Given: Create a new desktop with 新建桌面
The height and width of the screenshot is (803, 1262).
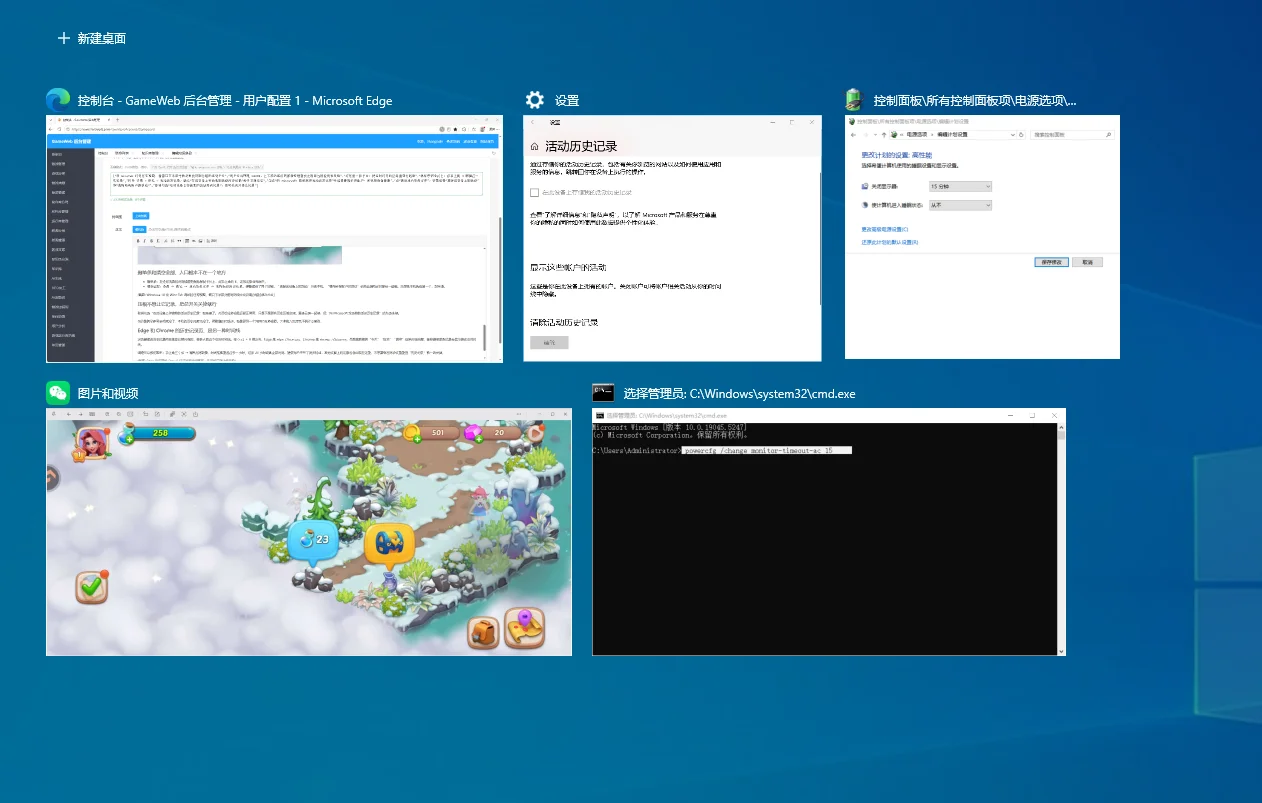Looking at the screenshot, I should pos(91,38).
